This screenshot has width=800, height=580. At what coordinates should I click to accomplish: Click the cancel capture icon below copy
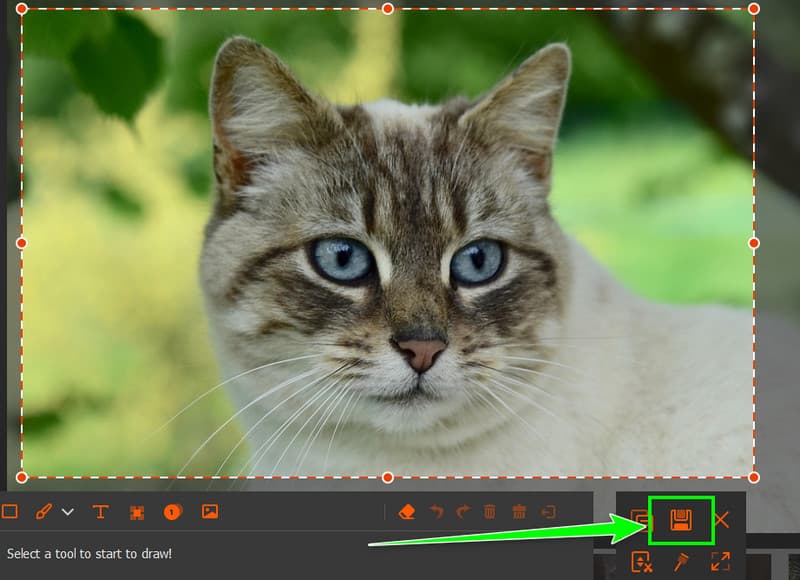(x=642, y=562)
